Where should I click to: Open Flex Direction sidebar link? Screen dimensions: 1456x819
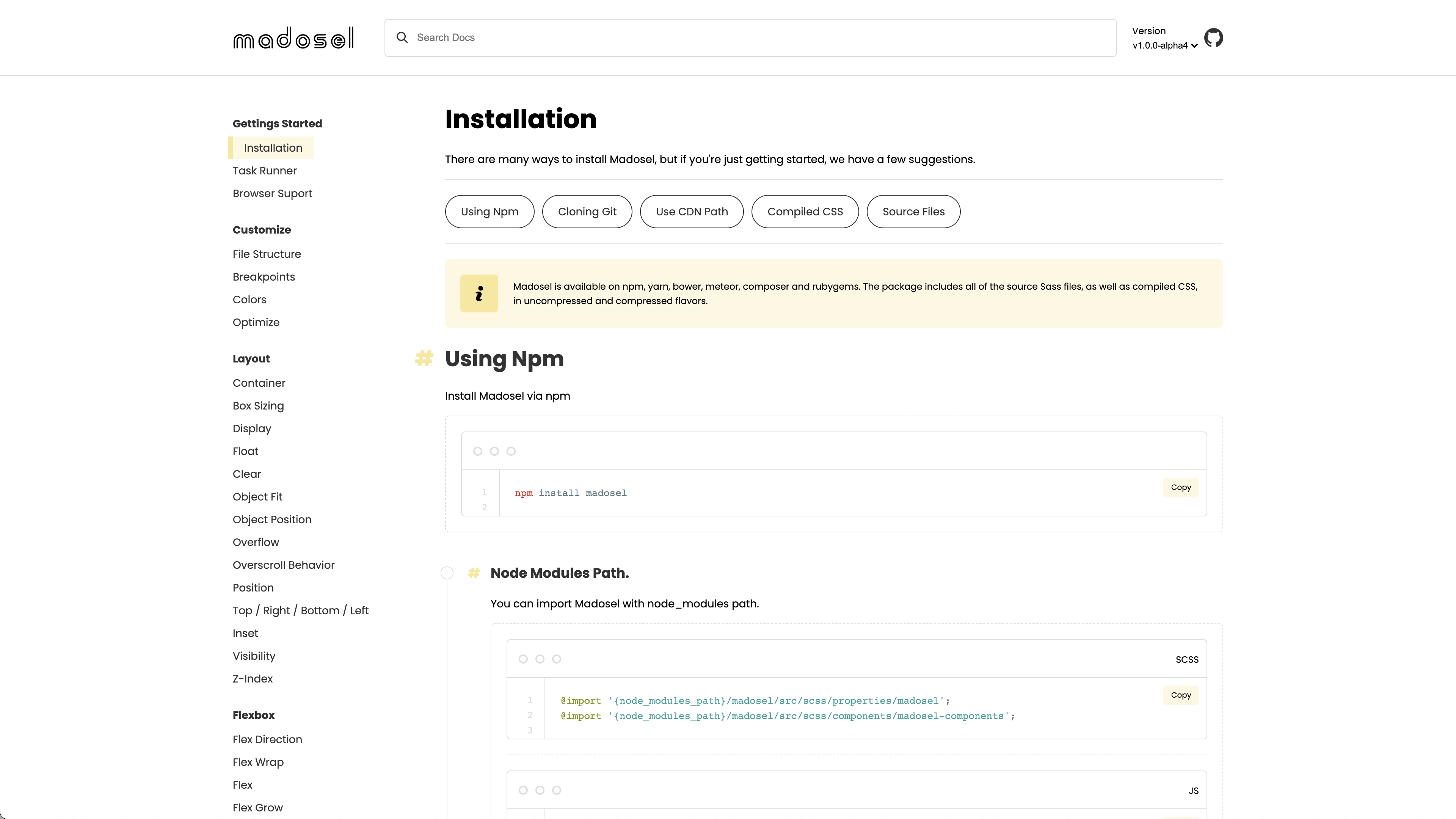[x=267, y=739]
